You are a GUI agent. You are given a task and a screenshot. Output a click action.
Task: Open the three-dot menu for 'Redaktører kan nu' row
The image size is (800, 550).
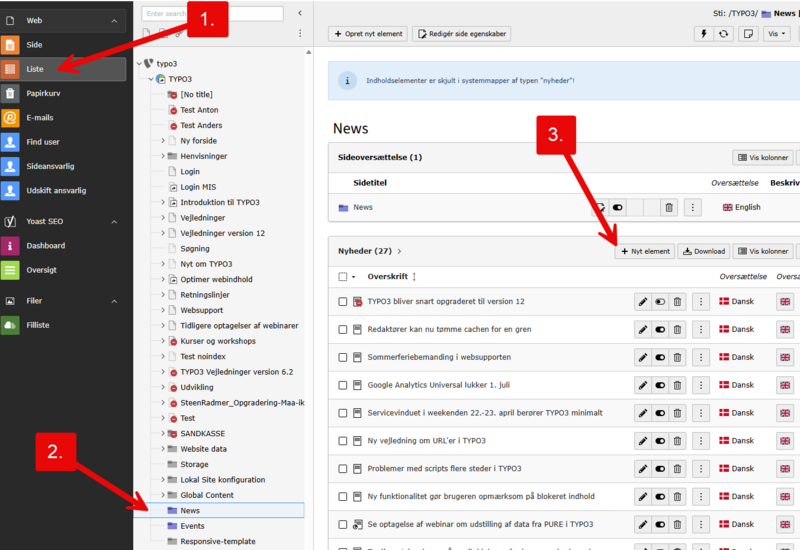[701, 329]
